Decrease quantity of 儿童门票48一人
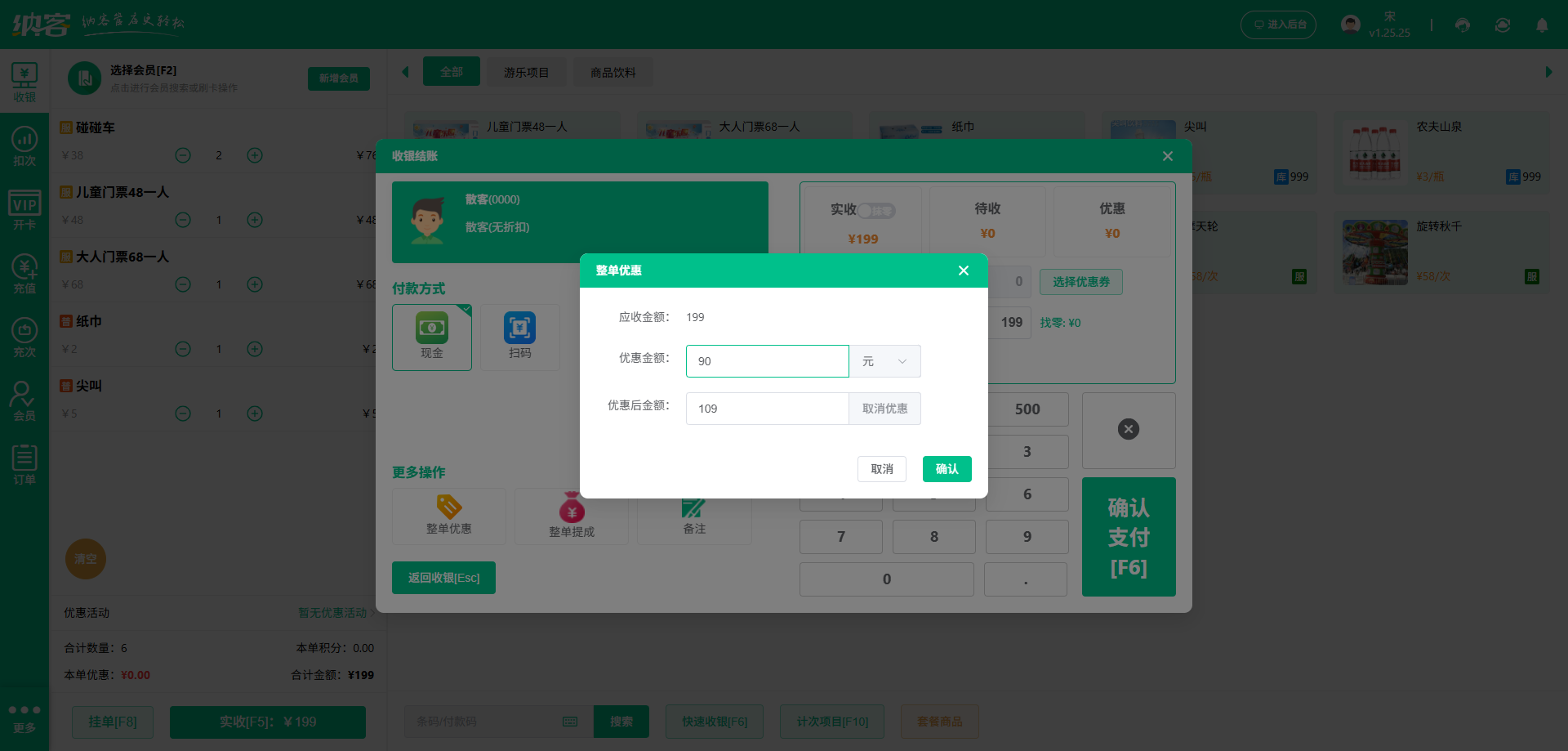Image resolution: width=1568 pixels, height=751 pixels. (183, 220)
